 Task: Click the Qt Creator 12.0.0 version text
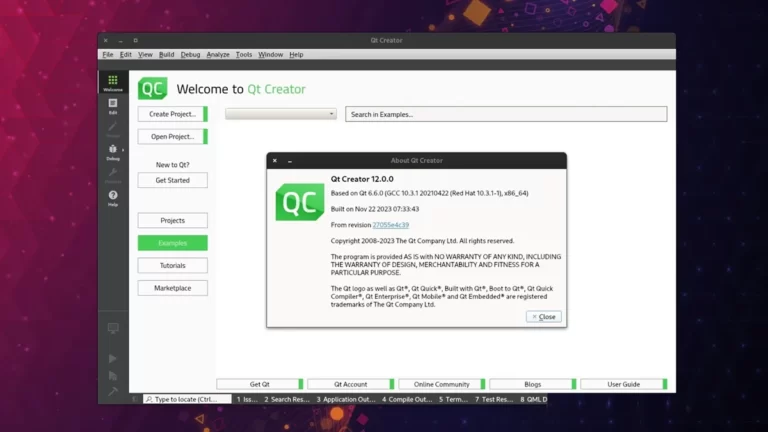click(362, 179)
